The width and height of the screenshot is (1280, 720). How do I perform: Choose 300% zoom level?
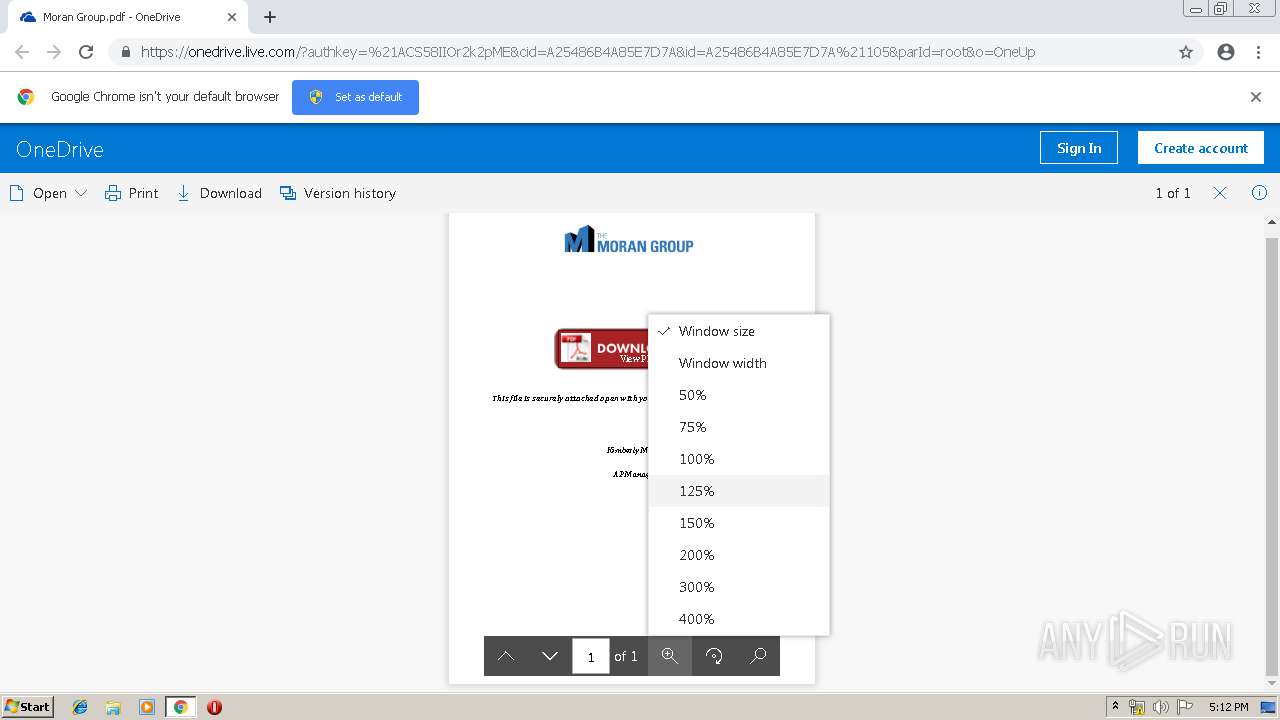(739, 587)
